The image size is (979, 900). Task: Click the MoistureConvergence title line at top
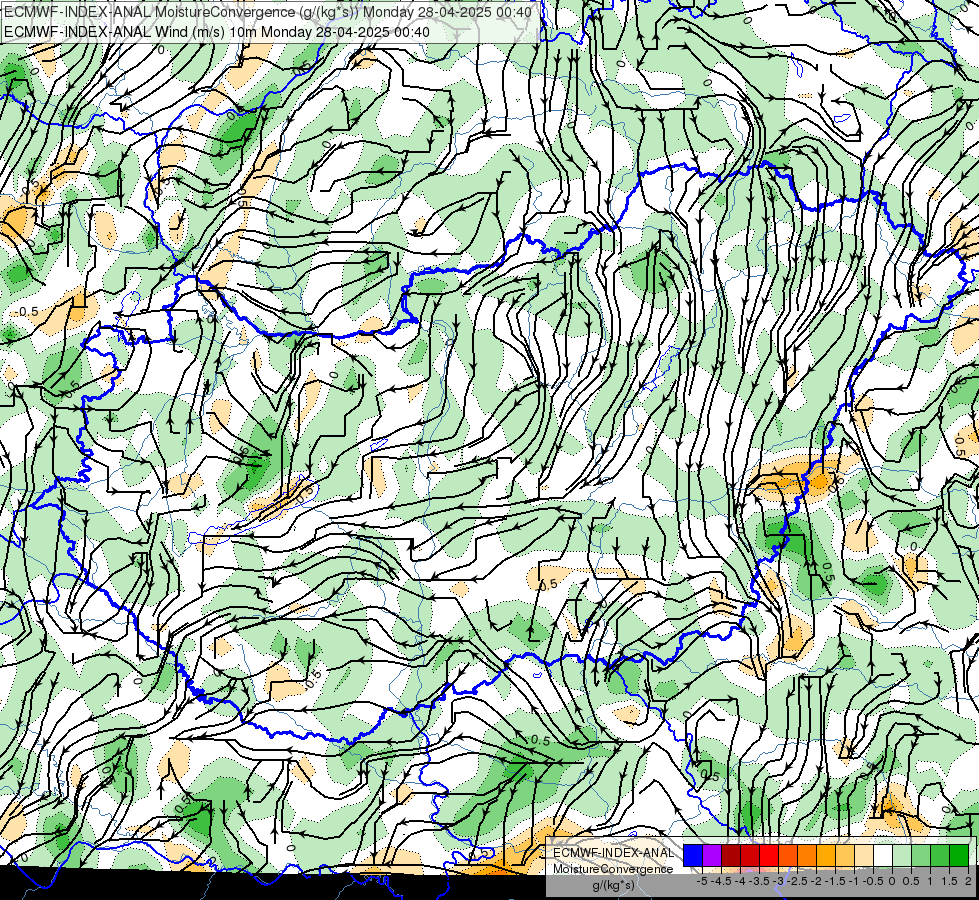coord(268,12)
